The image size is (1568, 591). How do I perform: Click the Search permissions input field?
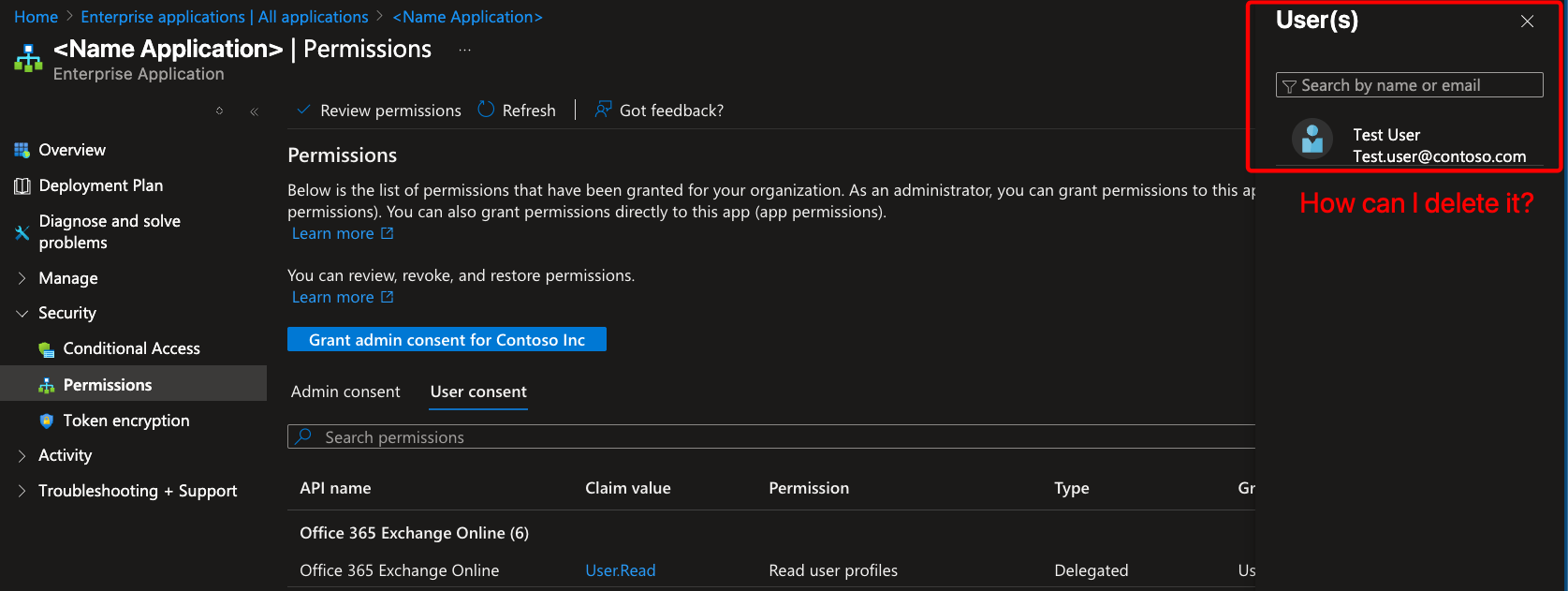pyautogui.click(x=768, y=437)
